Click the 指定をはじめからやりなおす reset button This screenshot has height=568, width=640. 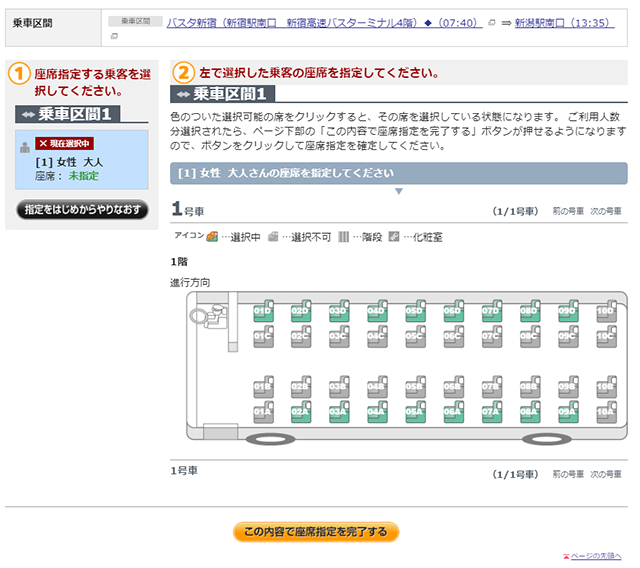click(77, 210)
